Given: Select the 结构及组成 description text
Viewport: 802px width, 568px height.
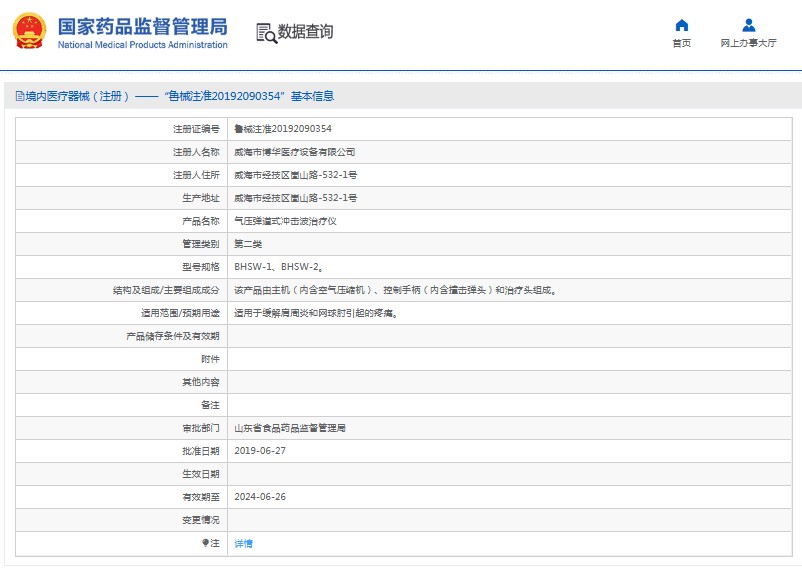Looking at the screenshot, I should (x=395, y=290).
